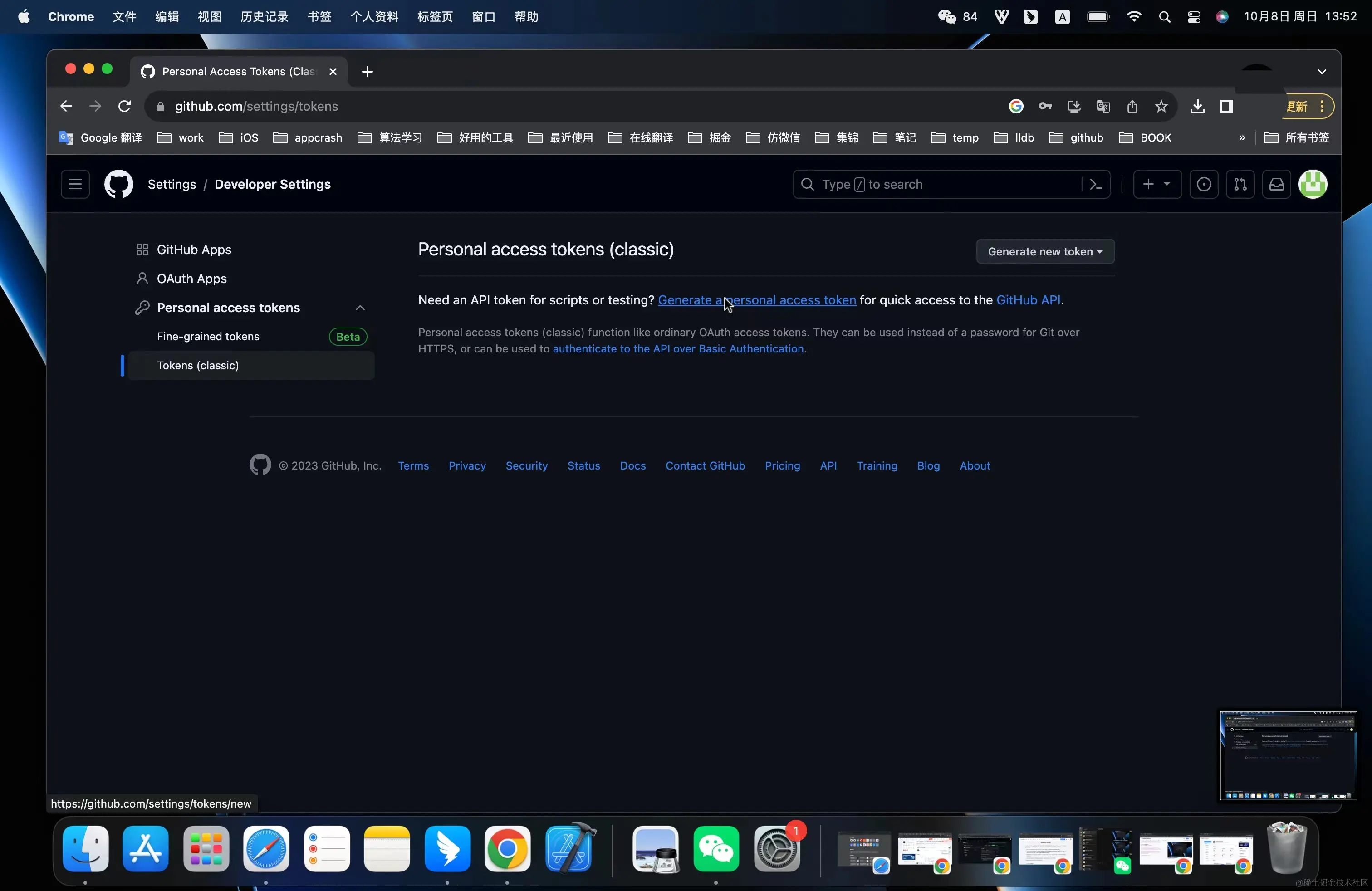
Task: Open the GitHub API link
Action: click(1028, 300)
